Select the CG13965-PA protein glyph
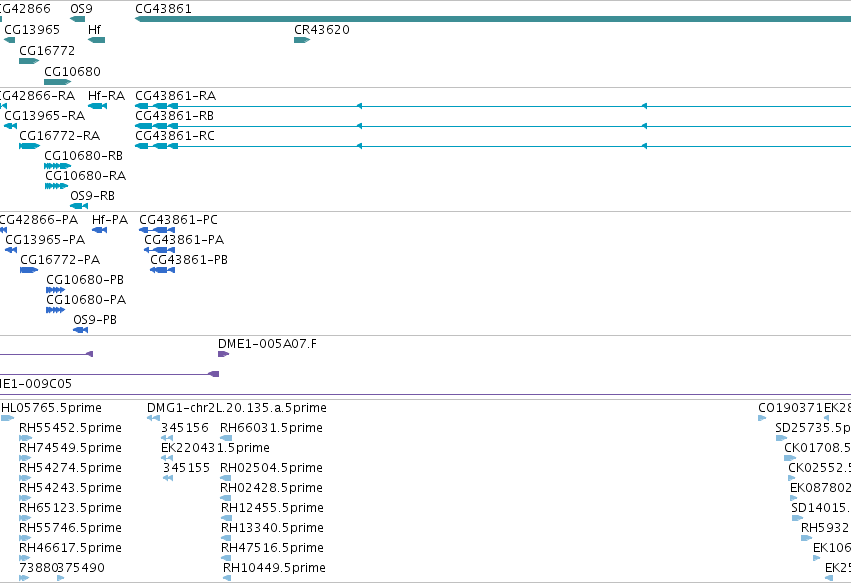 11,250
